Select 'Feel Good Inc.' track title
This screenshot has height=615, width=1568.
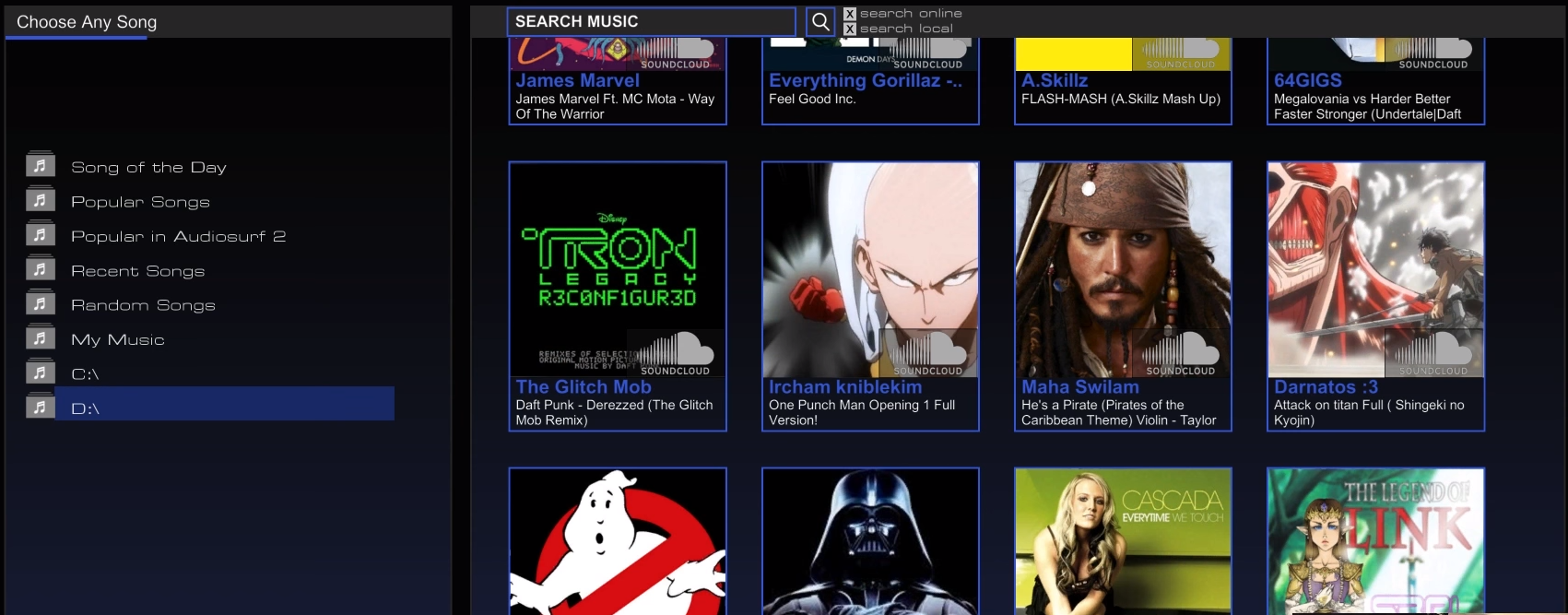pyautogui.click(x=812, y=99)
